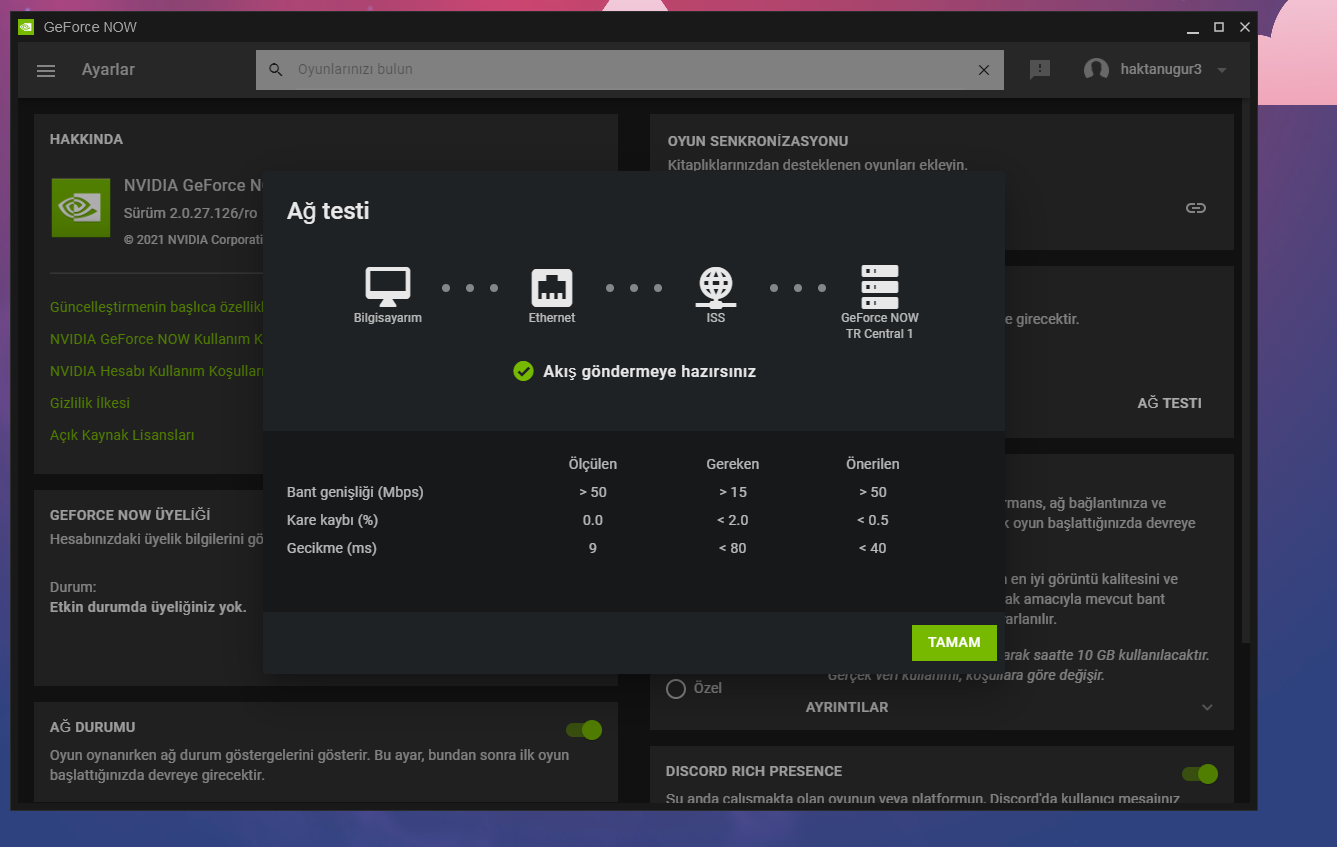Open the feedback message icon
Image resolution: width=1337 pixels, height=847 pixels.
[x=1040, y=69]
